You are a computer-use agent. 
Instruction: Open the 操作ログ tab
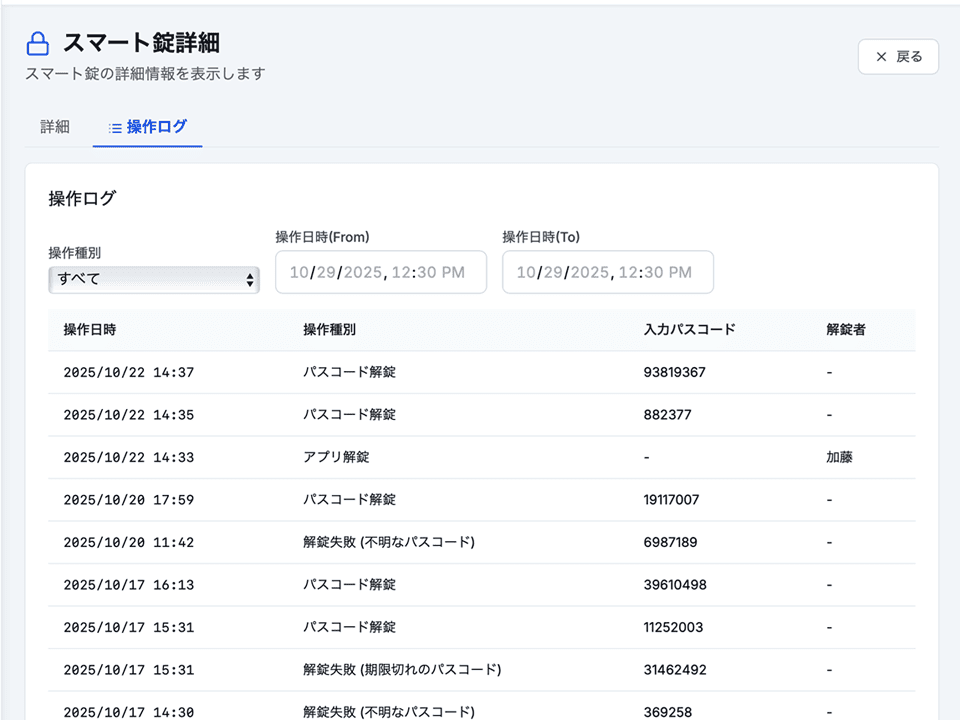click(148, 127)
